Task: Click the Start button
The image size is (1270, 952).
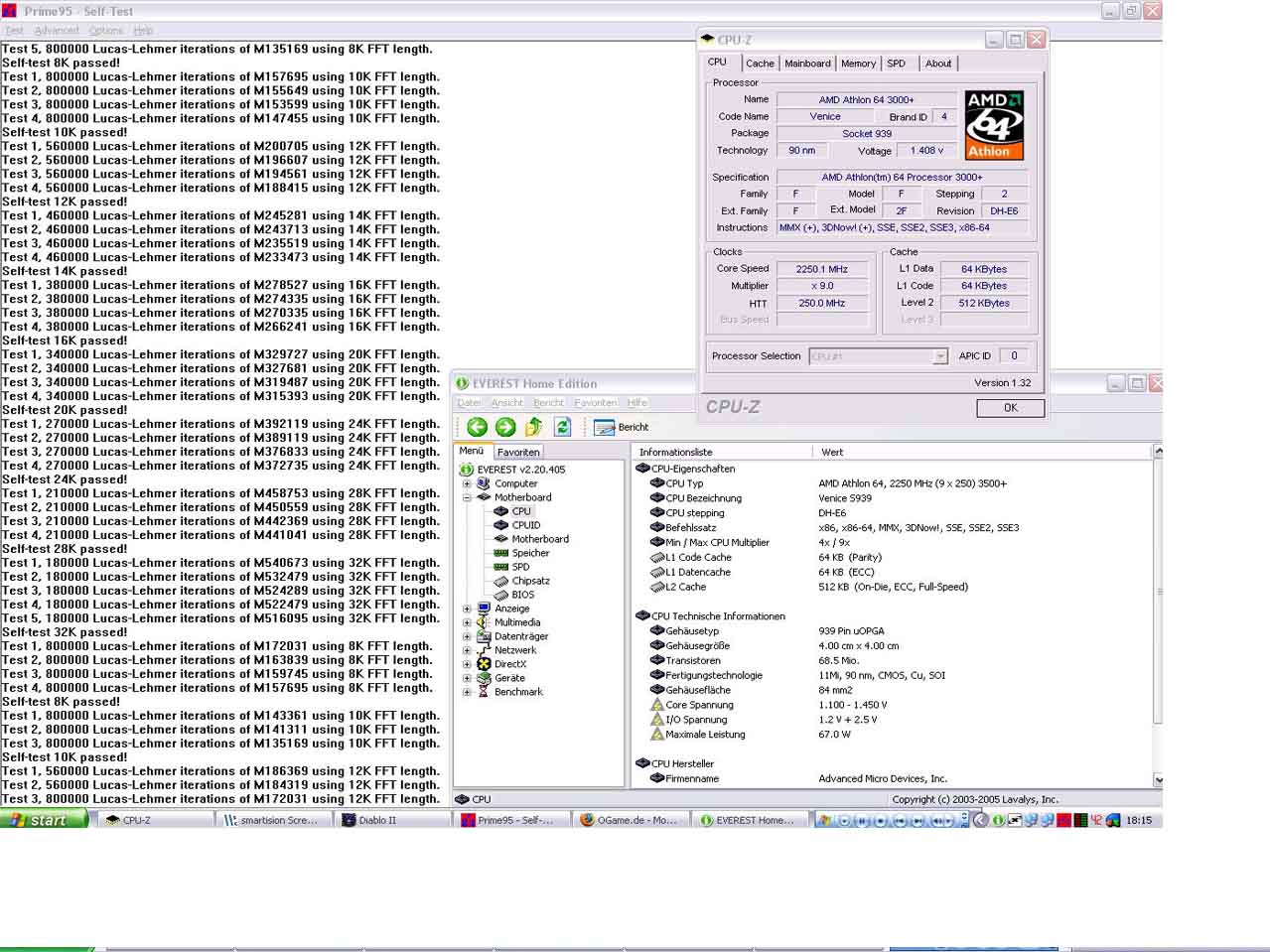Action: (44, 820)
